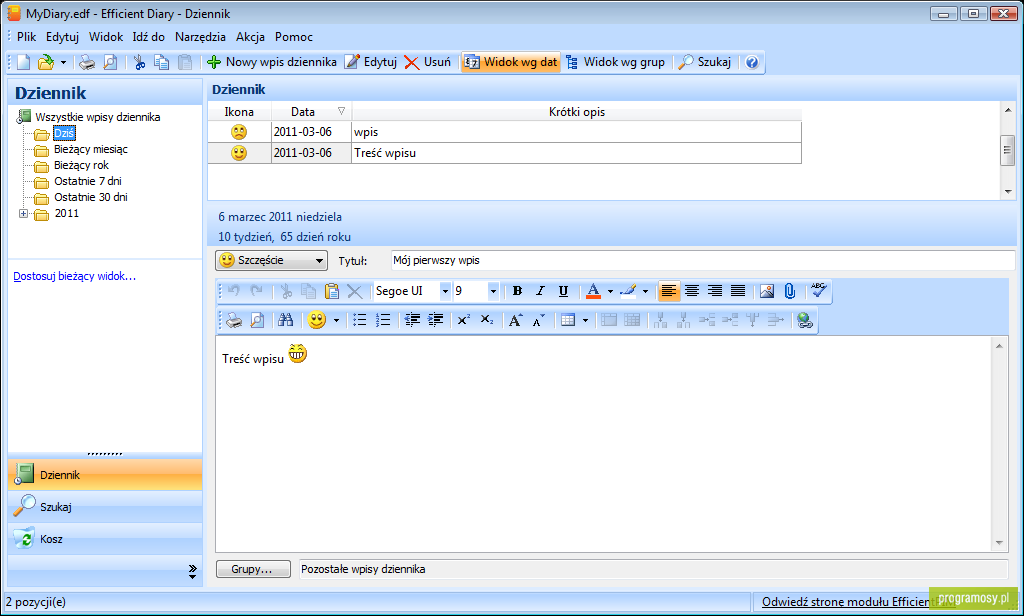Shrink font size with small A icon
The height and width of the screenshot is (616, 1024).
(x=539, y=320)
